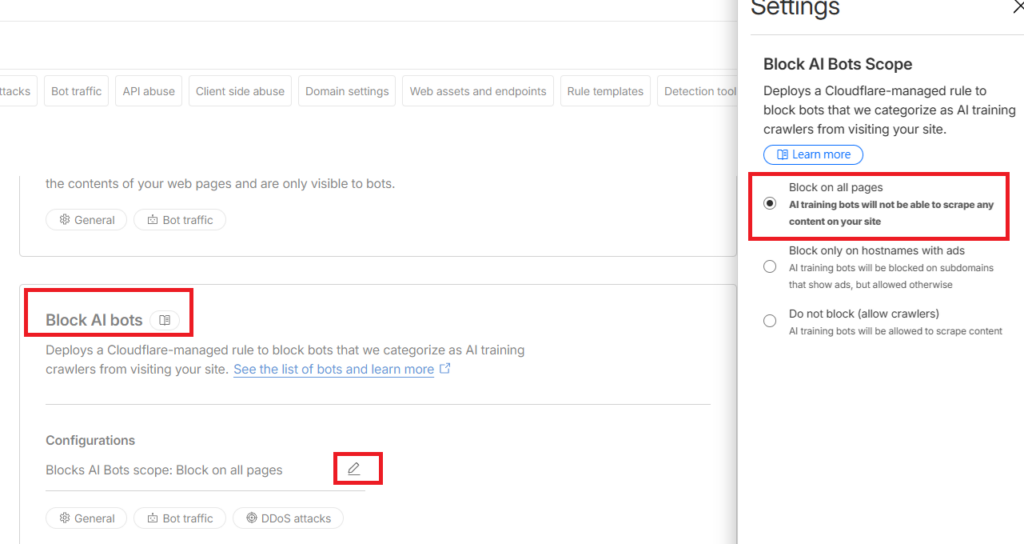Screen dimensions: 1024x544
Task: Click the Bot traffic tag in the upper card
Action: (x=180, y=220)
